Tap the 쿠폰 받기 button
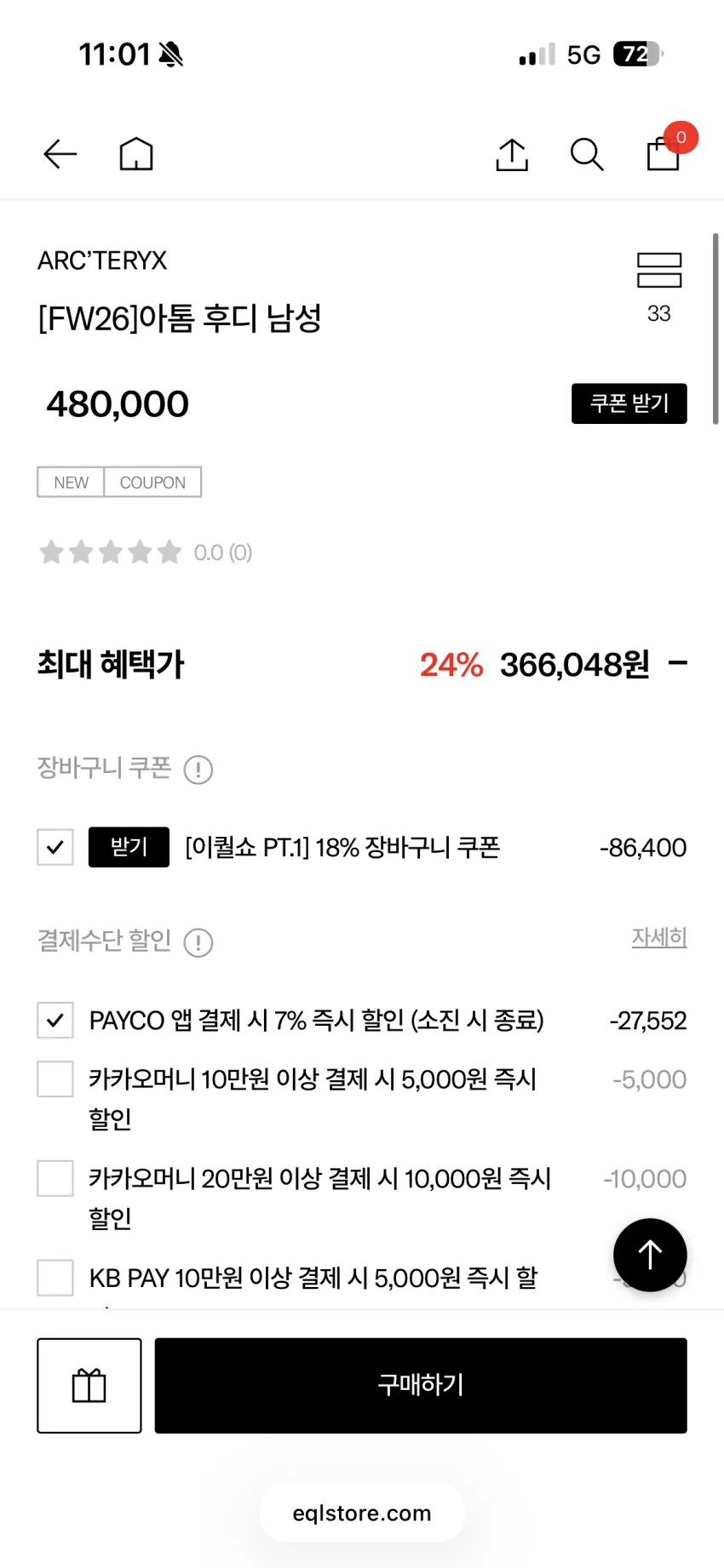Viewport: 724px width, 1568px height. [x=629, y=403]
